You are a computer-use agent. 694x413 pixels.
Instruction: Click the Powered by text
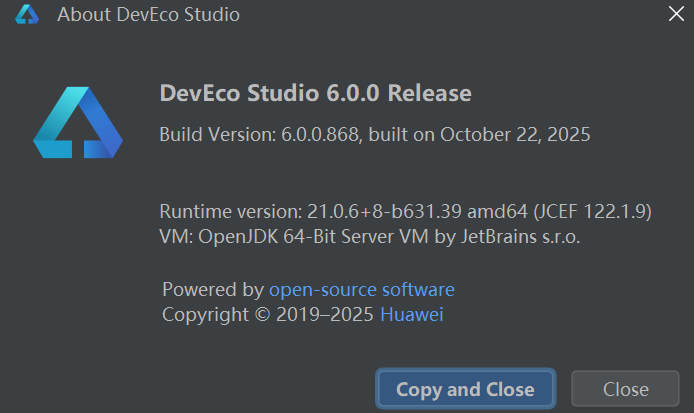click(213, 290)
